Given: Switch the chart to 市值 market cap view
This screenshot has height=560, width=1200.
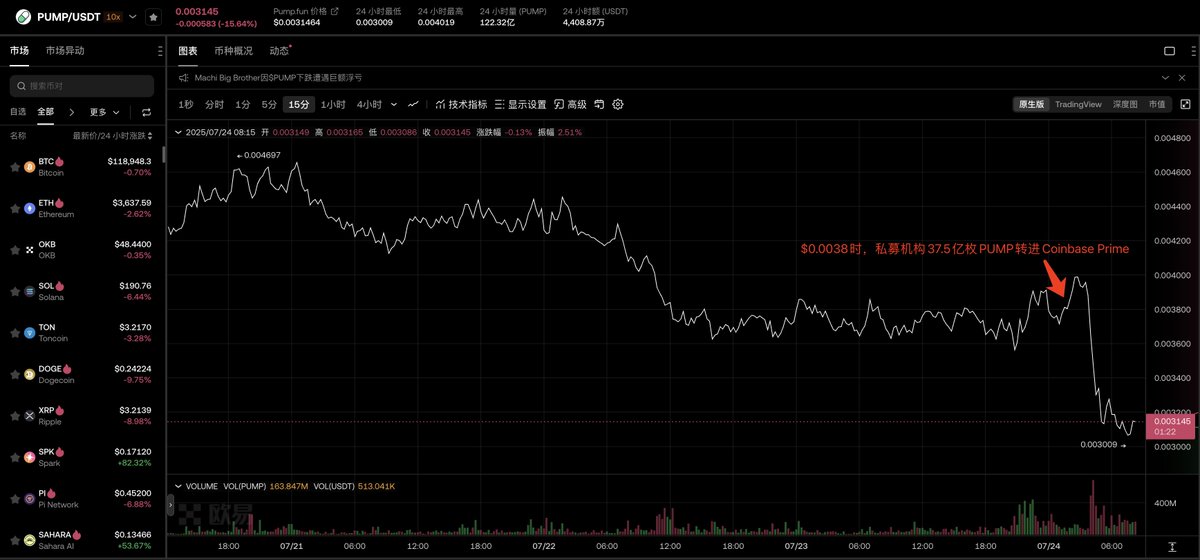Looking at the screenshot, I should click(1156, 104).
